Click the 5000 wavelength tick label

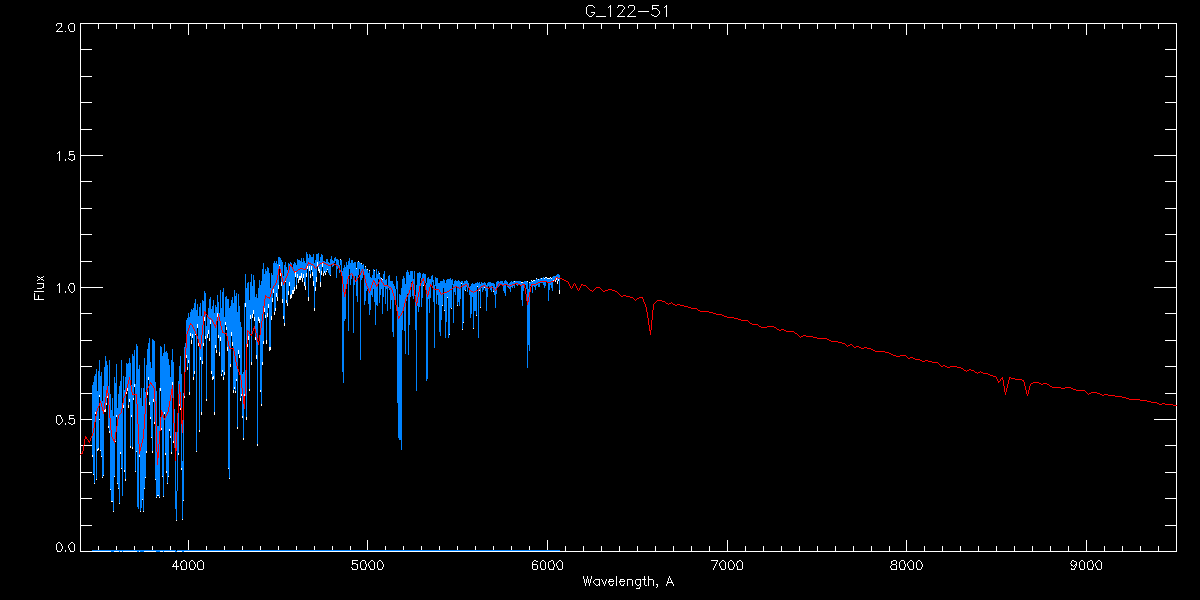(367, 564)
